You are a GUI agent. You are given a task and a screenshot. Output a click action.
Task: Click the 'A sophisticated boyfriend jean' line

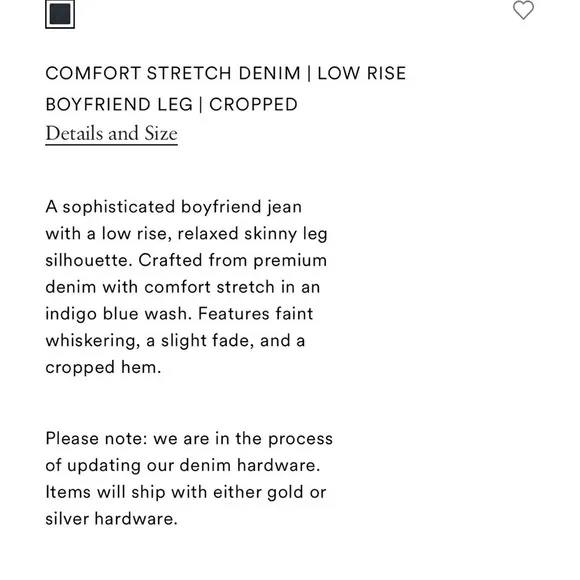pos(173,207)
